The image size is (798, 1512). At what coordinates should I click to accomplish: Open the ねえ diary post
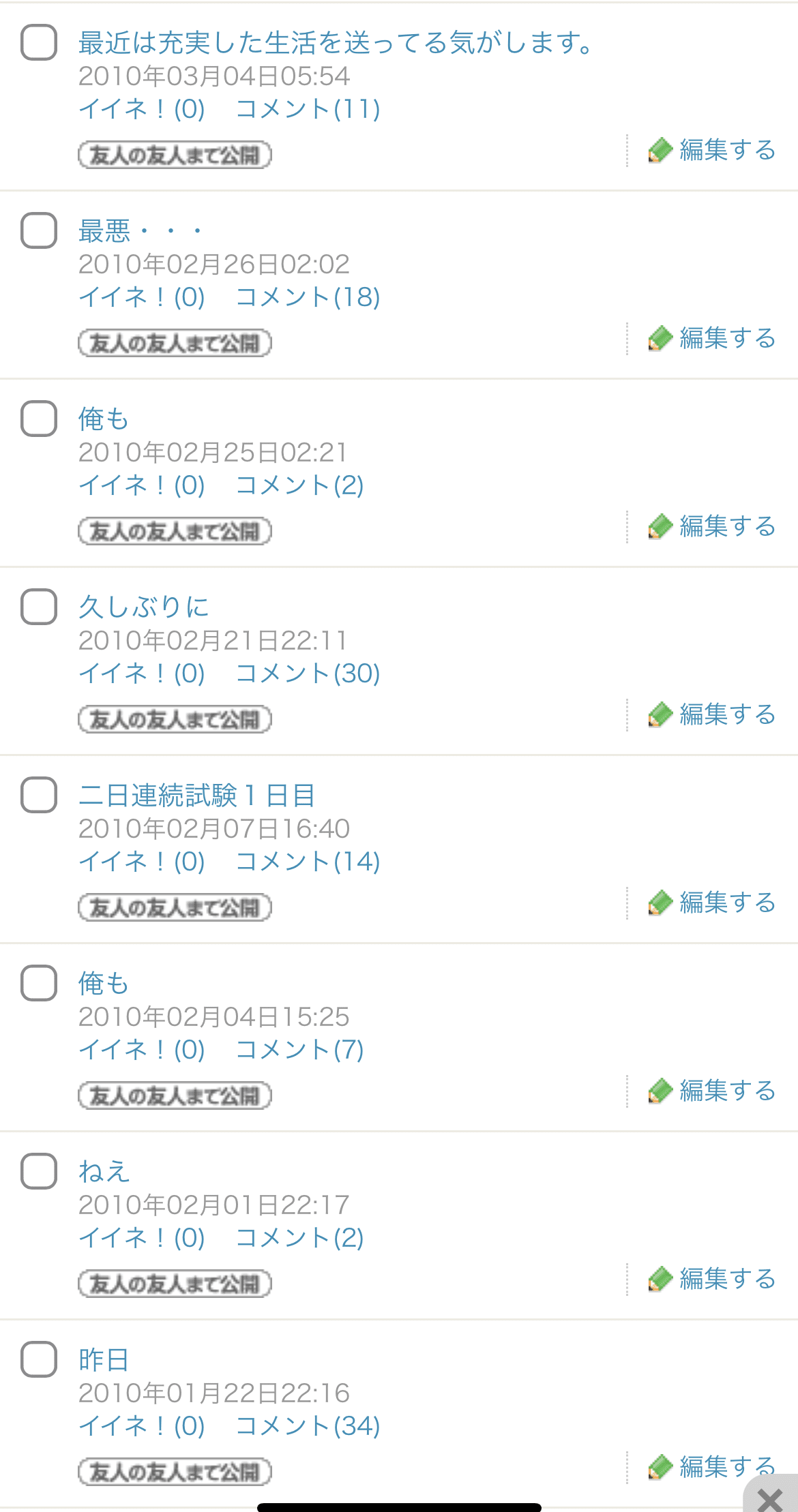click(104, 1172)
